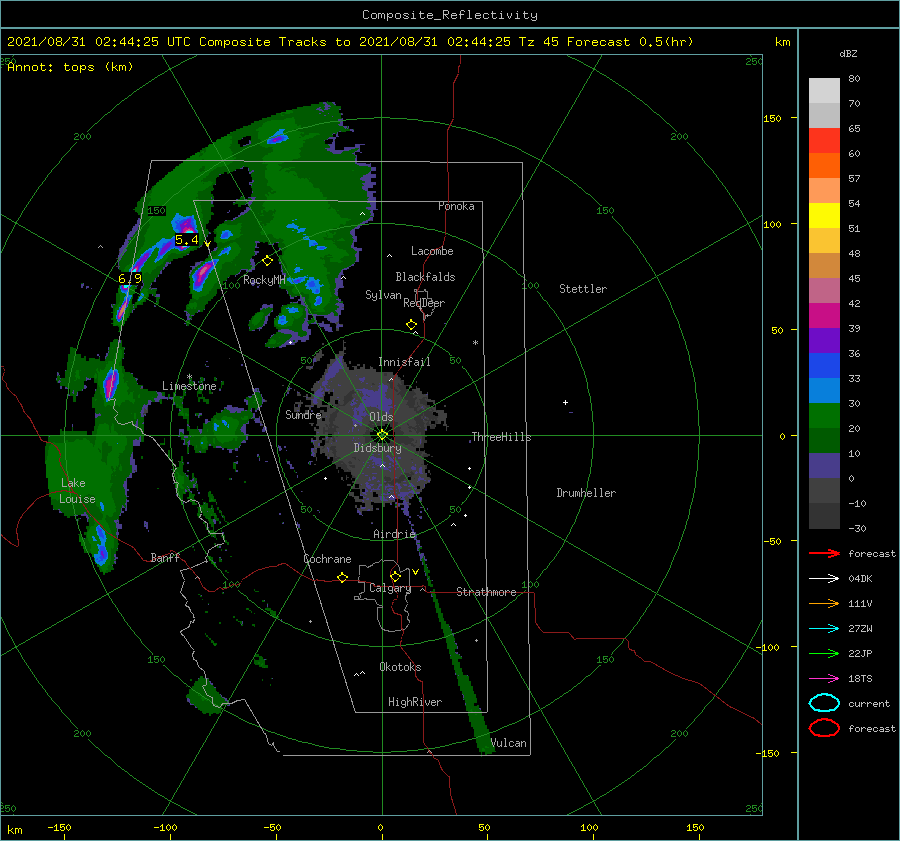This screenshot has height=841, width=900.
Task: Click the Airdrie label
Action: tap(394, 534)
